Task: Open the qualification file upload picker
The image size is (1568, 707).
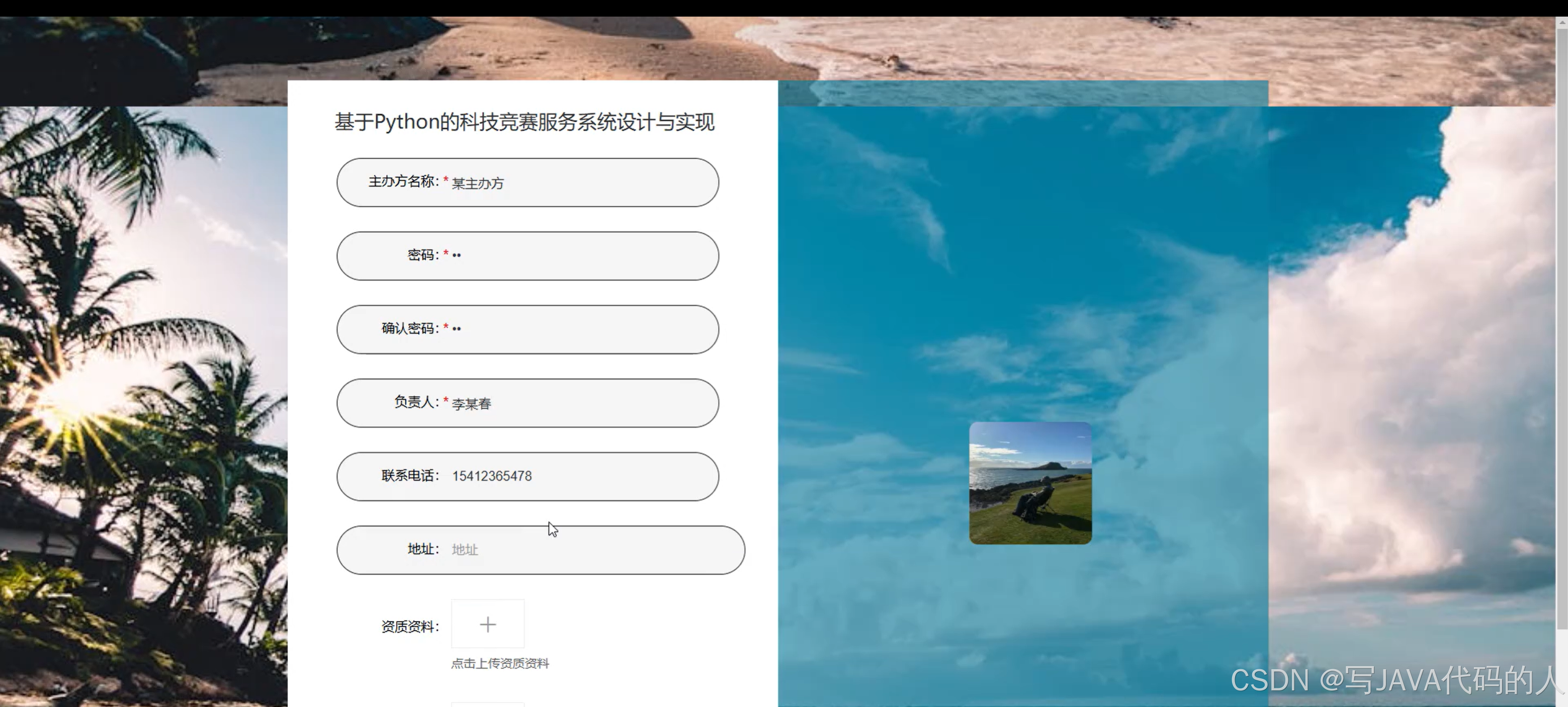Action: tap(488, 624)
